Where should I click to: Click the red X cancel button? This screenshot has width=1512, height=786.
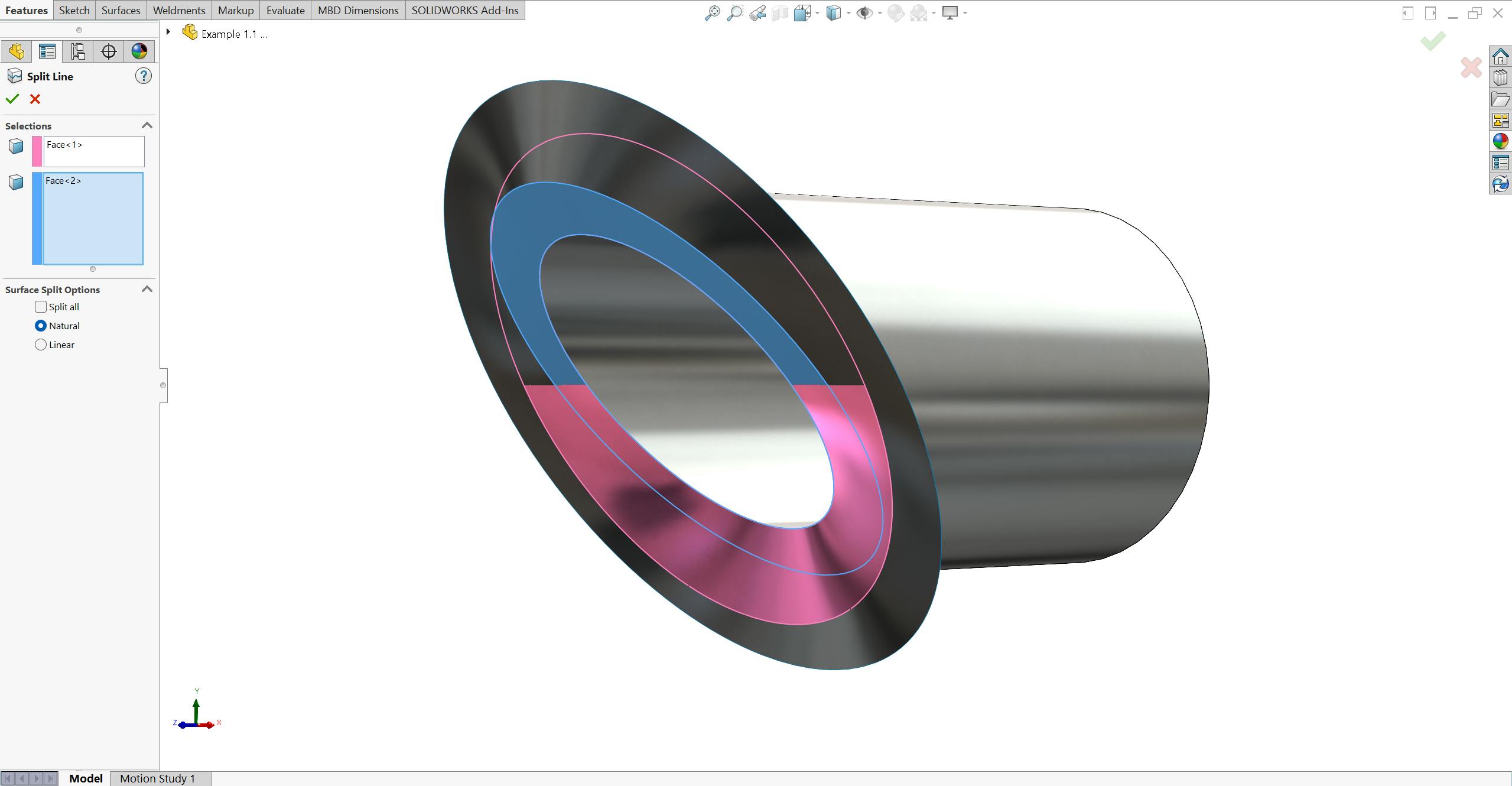point(35,98)
